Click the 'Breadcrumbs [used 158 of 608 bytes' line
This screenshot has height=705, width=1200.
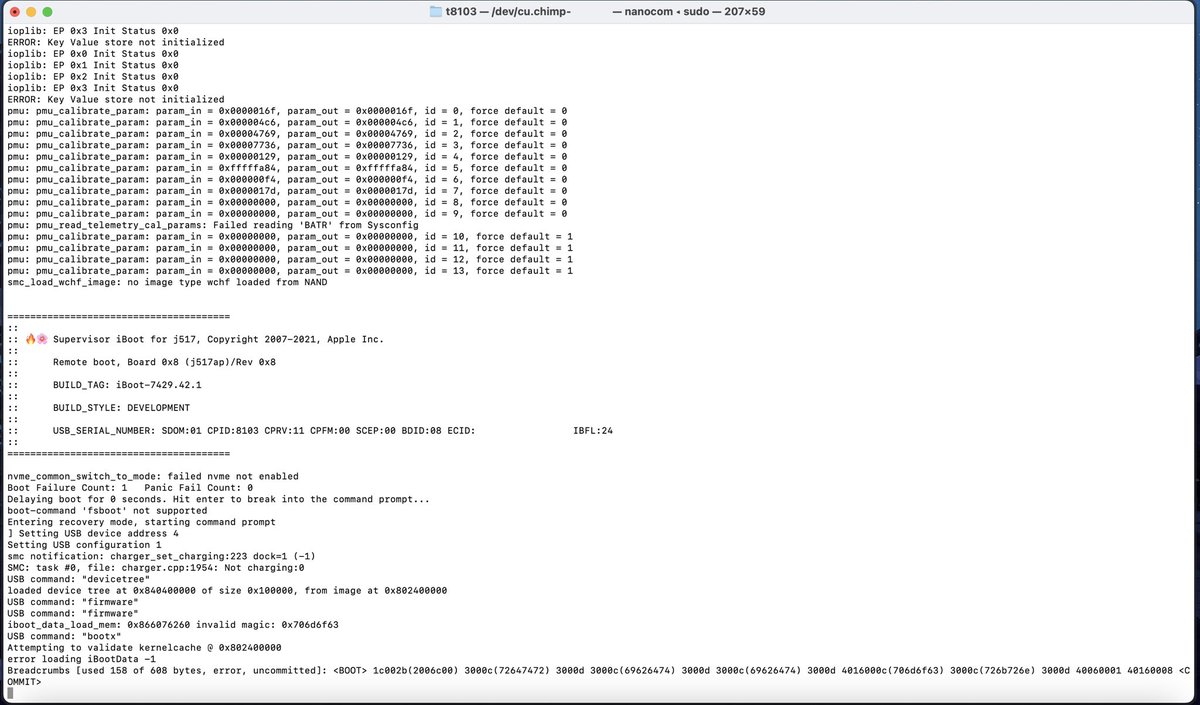click(599, 671)
